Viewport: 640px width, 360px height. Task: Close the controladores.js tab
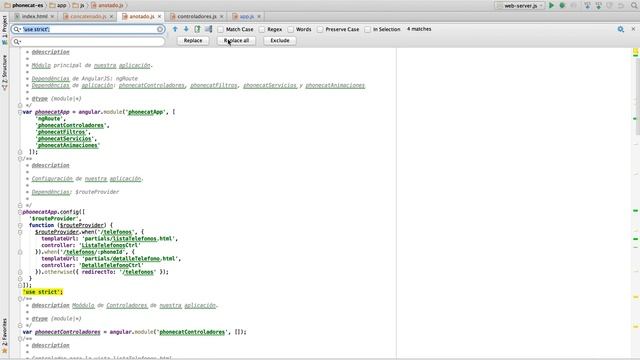pos(222,16)
